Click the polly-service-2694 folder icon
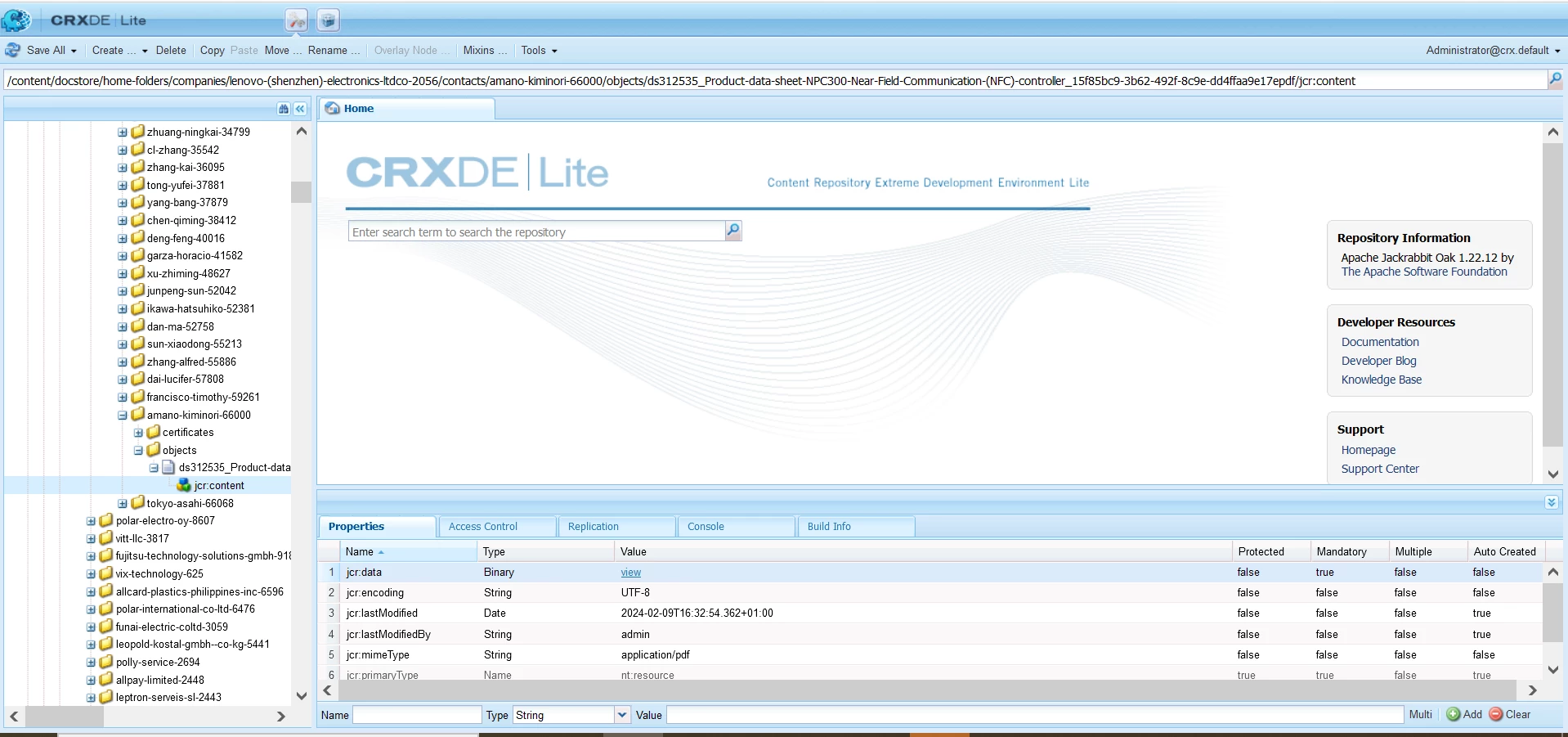This screenshot has width=1568, height=737. 106,662
